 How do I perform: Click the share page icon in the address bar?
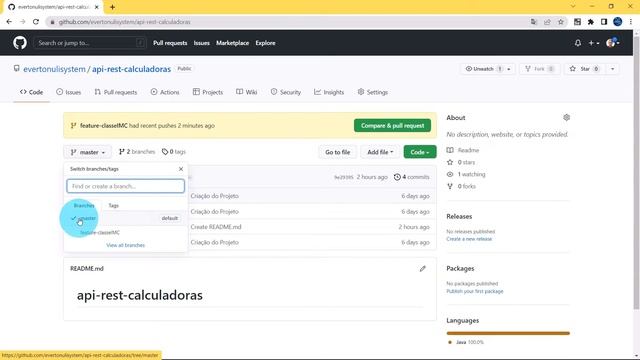point(547,22)
